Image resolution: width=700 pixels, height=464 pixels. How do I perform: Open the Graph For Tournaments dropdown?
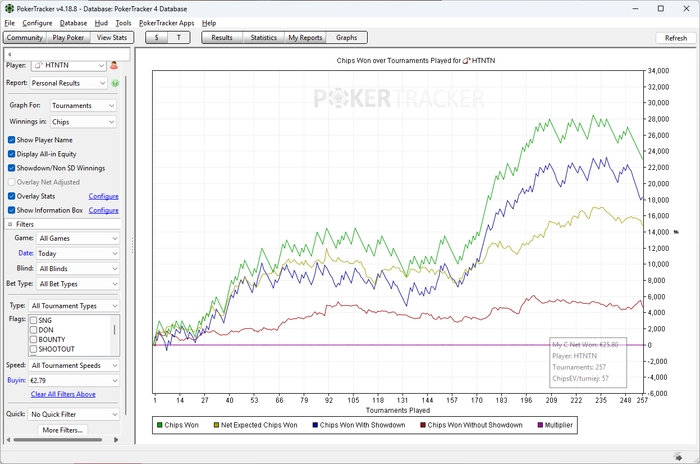pyautogui.click(x=83, y=105)
